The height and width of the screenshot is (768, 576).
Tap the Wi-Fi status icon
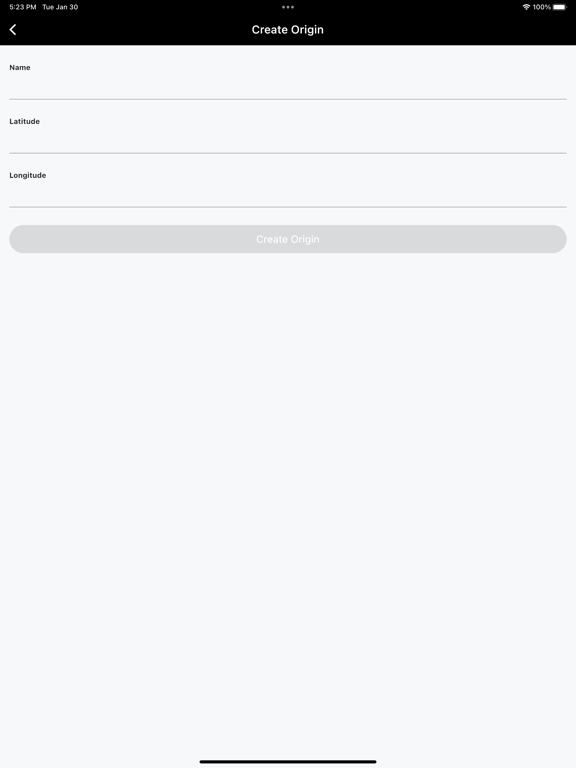click(x=526, y=7)
